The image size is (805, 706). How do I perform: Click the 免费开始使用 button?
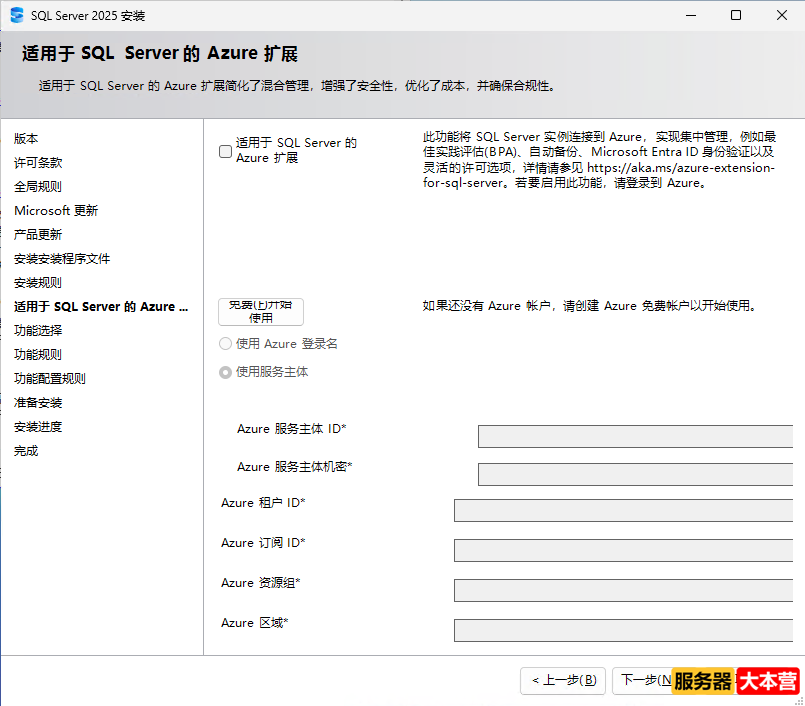point(260,311)
